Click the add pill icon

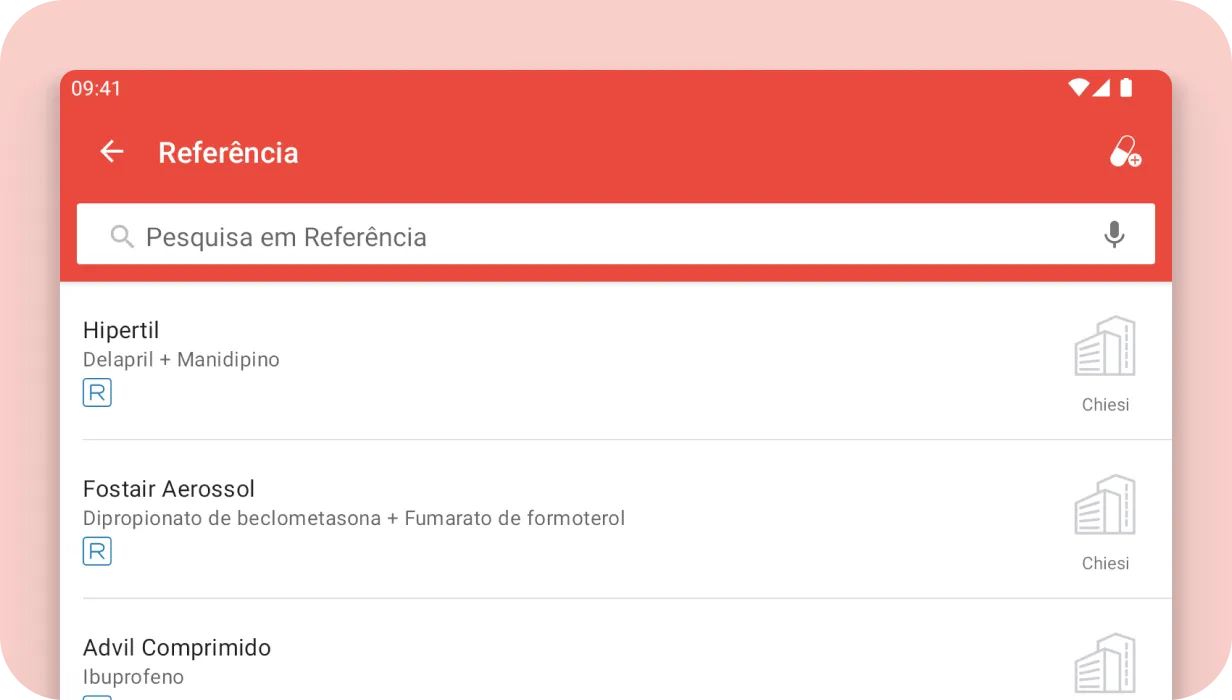[1125, 152]
